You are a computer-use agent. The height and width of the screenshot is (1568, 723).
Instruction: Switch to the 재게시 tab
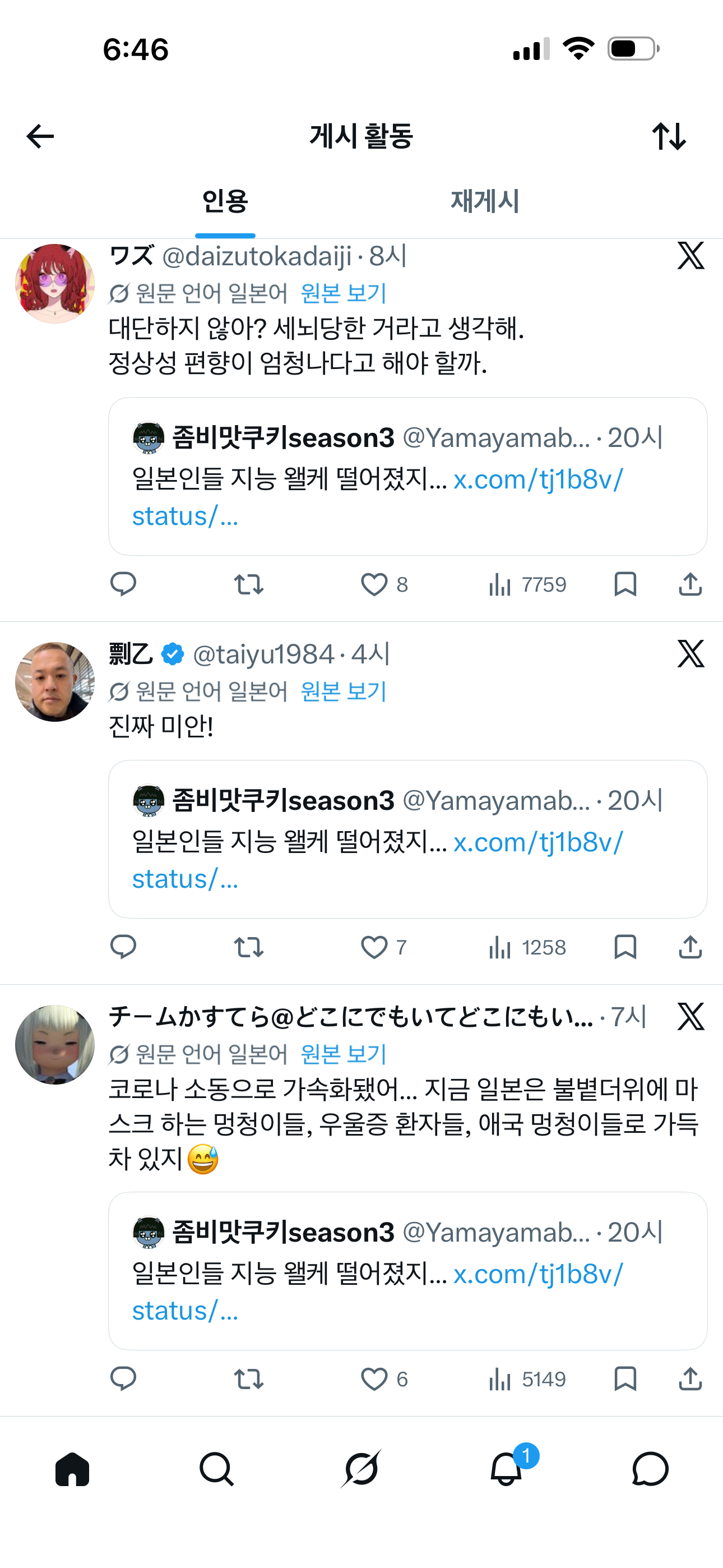click(x=484, y=201)
